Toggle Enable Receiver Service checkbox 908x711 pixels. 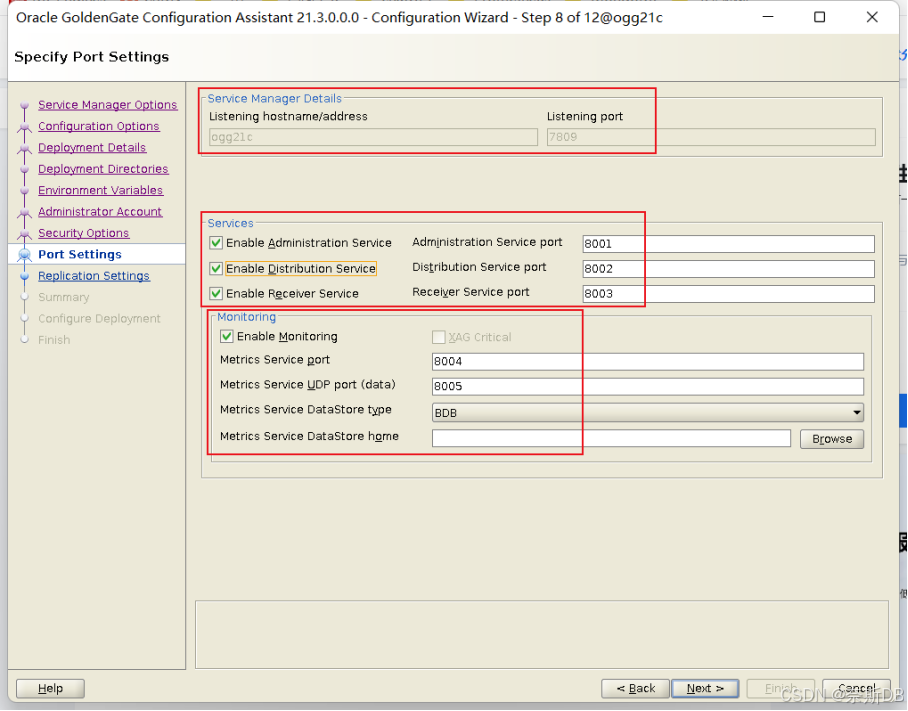tap(217, 294)
